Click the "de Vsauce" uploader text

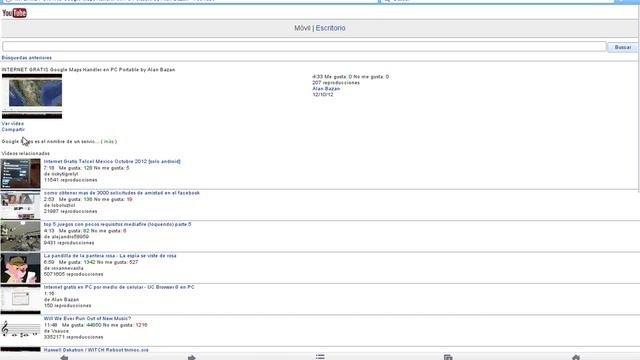click(56, 331)
